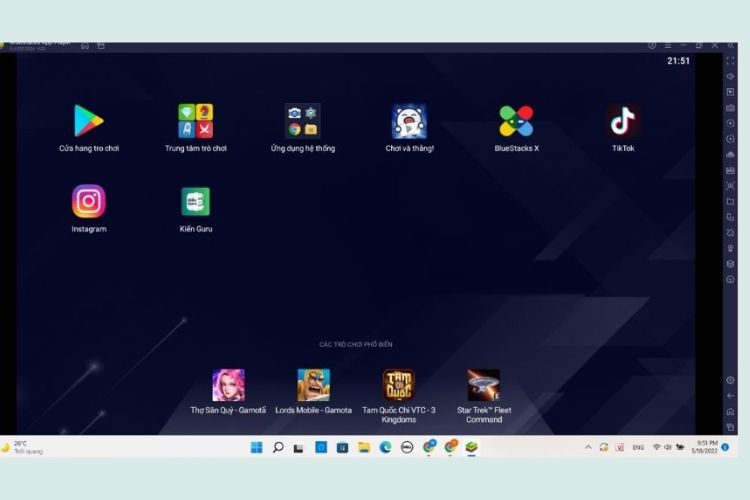Click recent apps icon at sidebar bottom

(730, 427)
